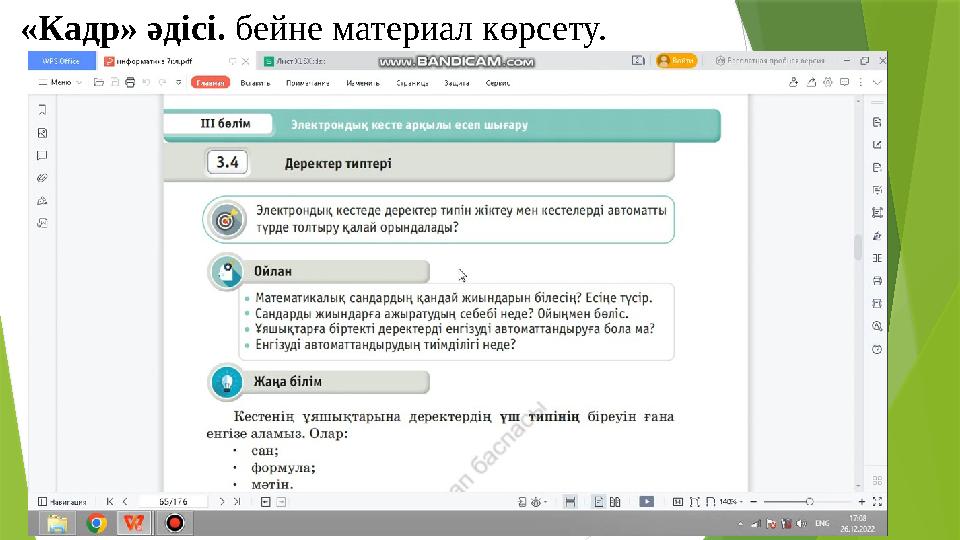
Task: Click the save icon in WPS toolbar
Action: click(x=114, y=82)
